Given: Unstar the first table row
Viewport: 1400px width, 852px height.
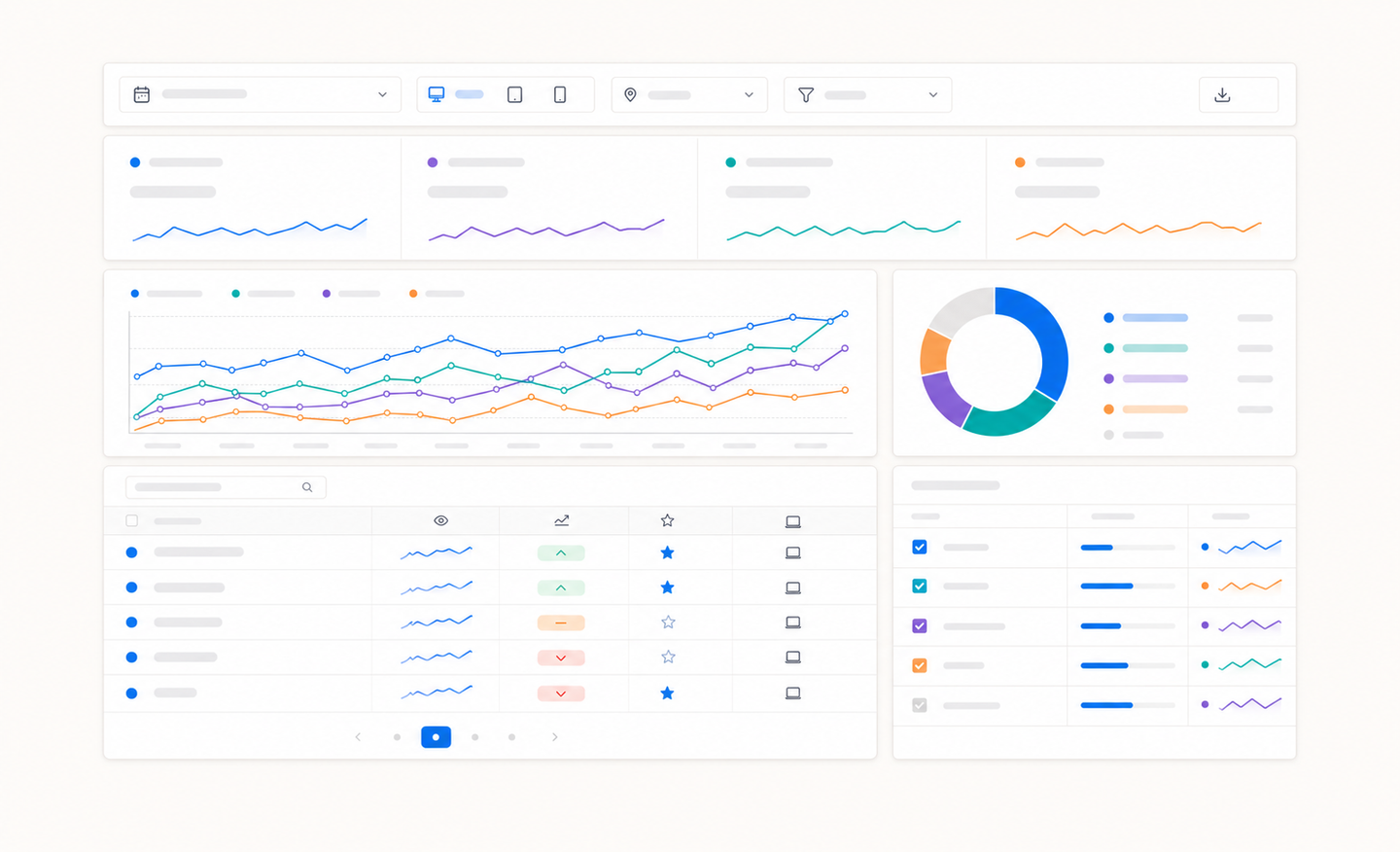Looking at the screenshot, I should [x=668, y=552].
